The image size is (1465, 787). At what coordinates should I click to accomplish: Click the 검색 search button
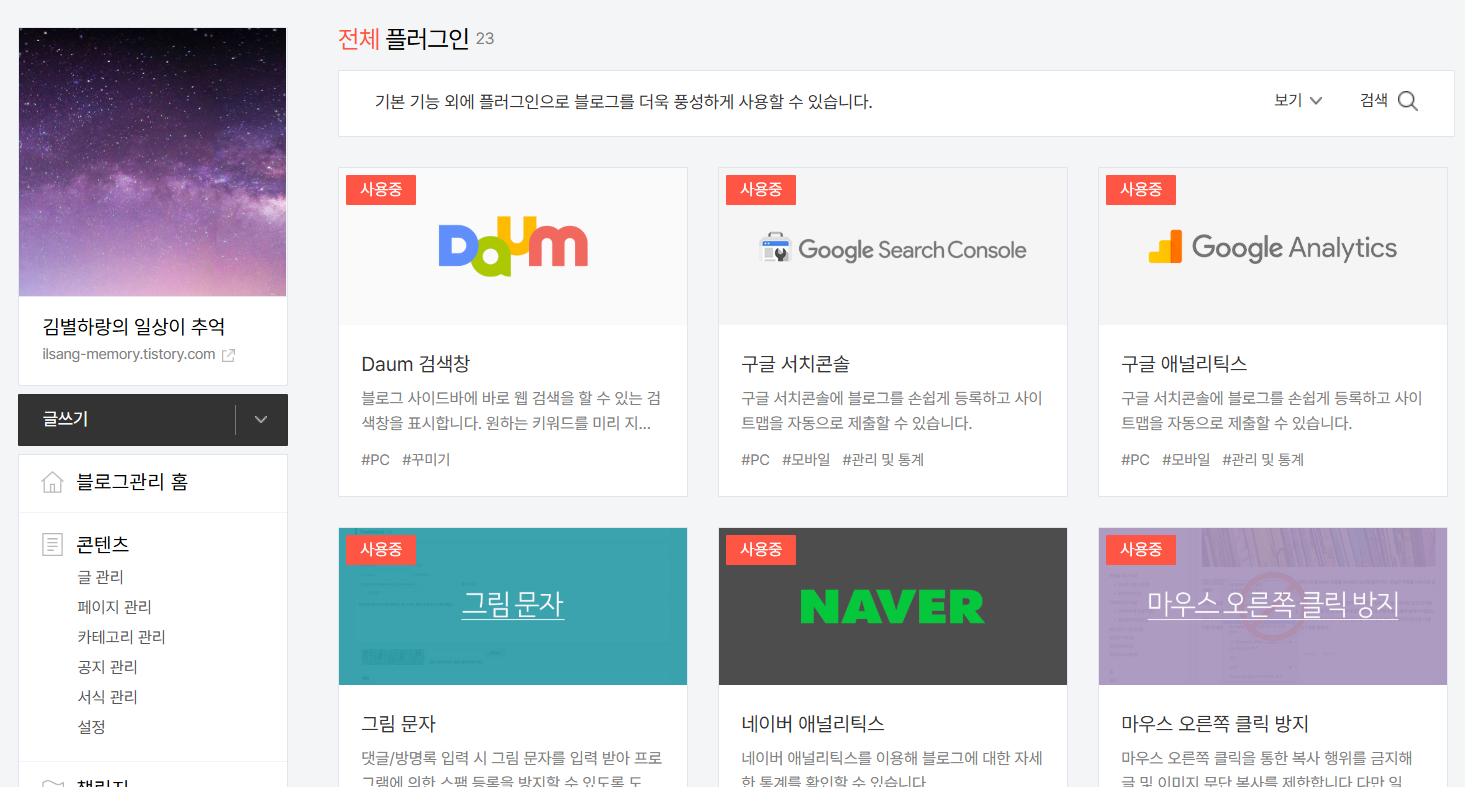[1389, 101]
